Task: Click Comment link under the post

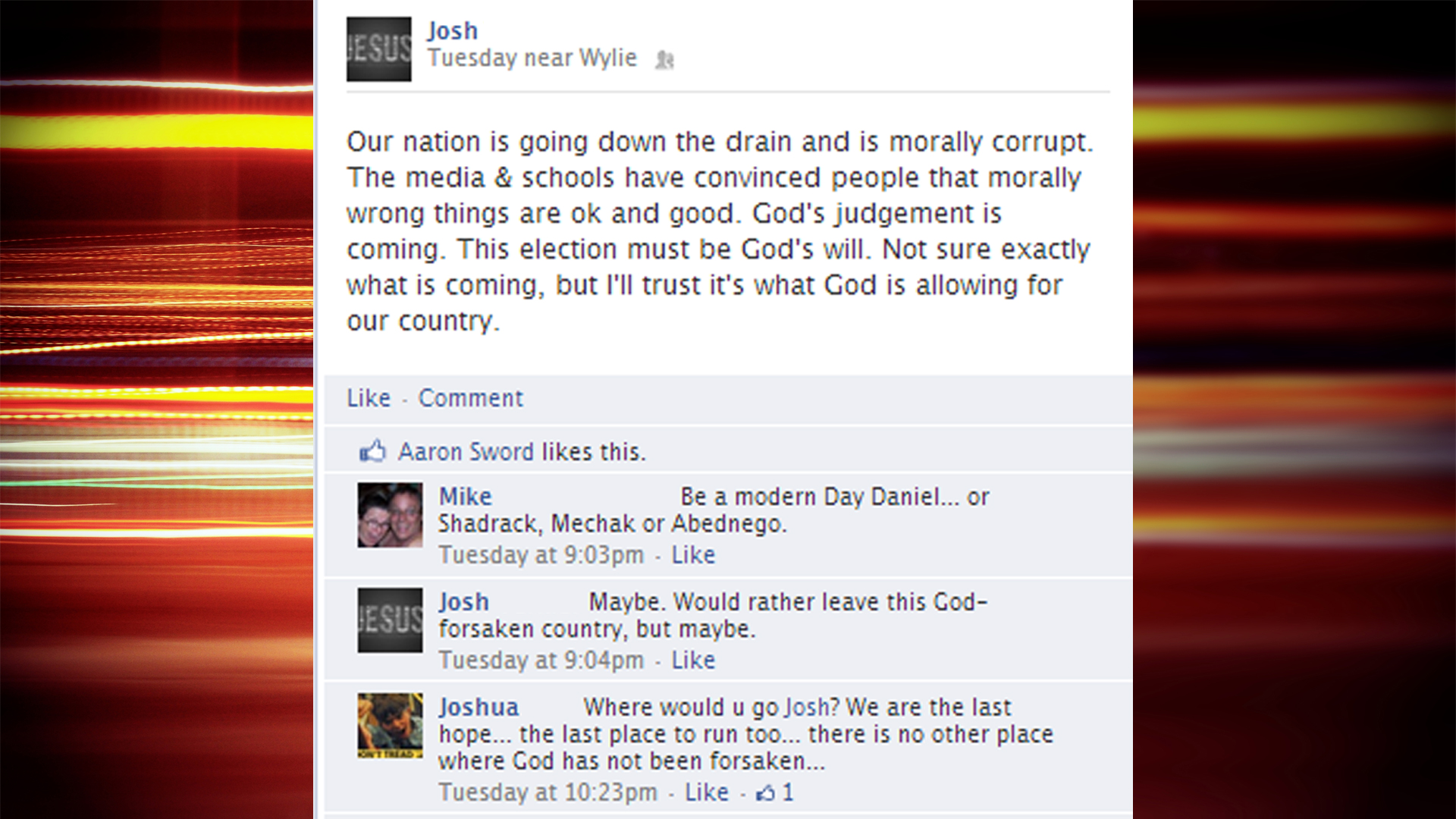Action: tap(471, 398)
